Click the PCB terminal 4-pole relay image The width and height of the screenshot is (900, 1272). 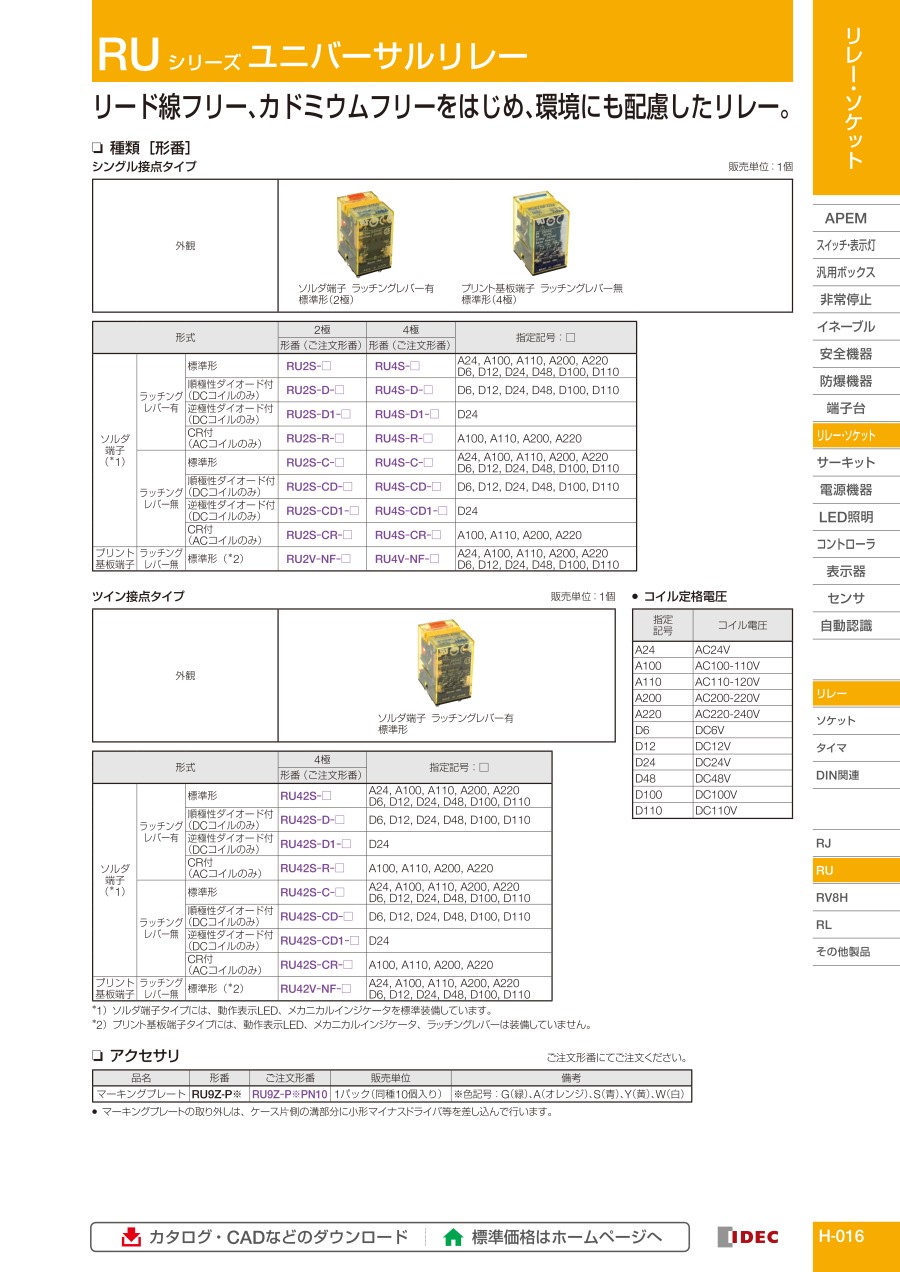pos(540,236)
